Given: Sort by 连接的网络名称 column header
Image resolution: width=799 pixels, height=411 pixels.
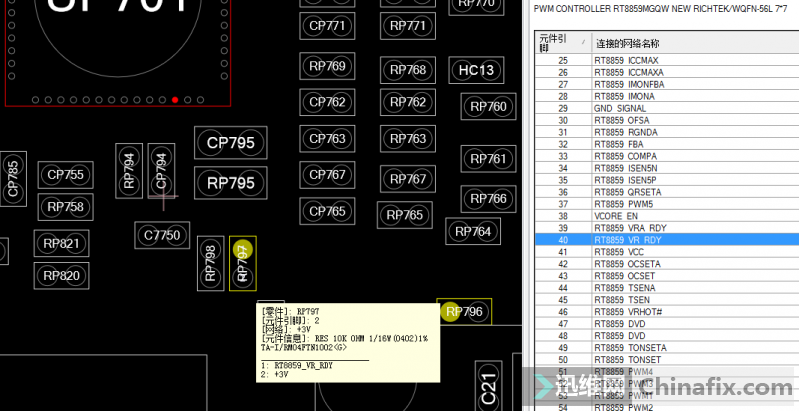Looking at the screenshot, I should (x=690, y=43).
